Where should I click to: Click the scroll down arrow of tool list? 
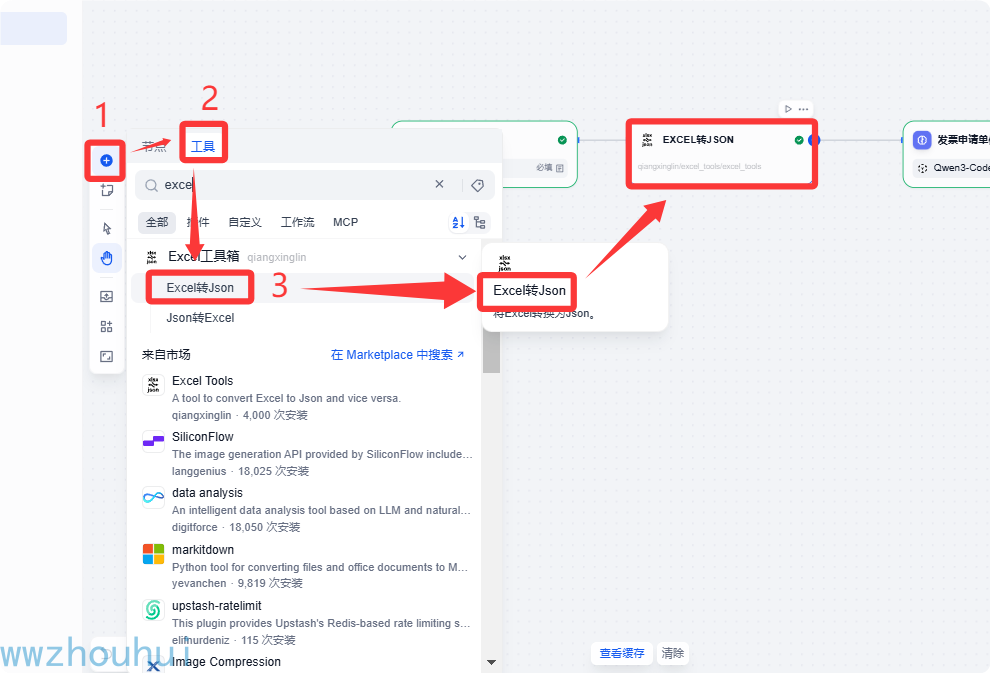click(x=491, y=662)
